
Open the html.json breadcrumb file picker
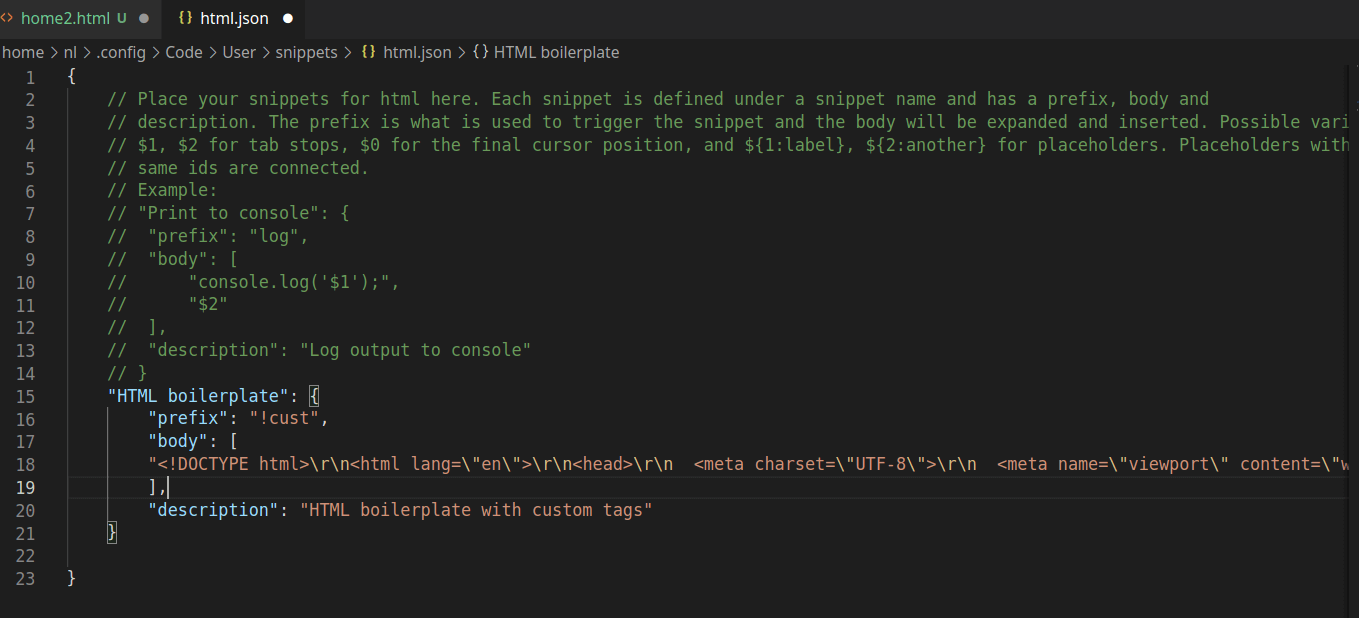pos(417,52)
